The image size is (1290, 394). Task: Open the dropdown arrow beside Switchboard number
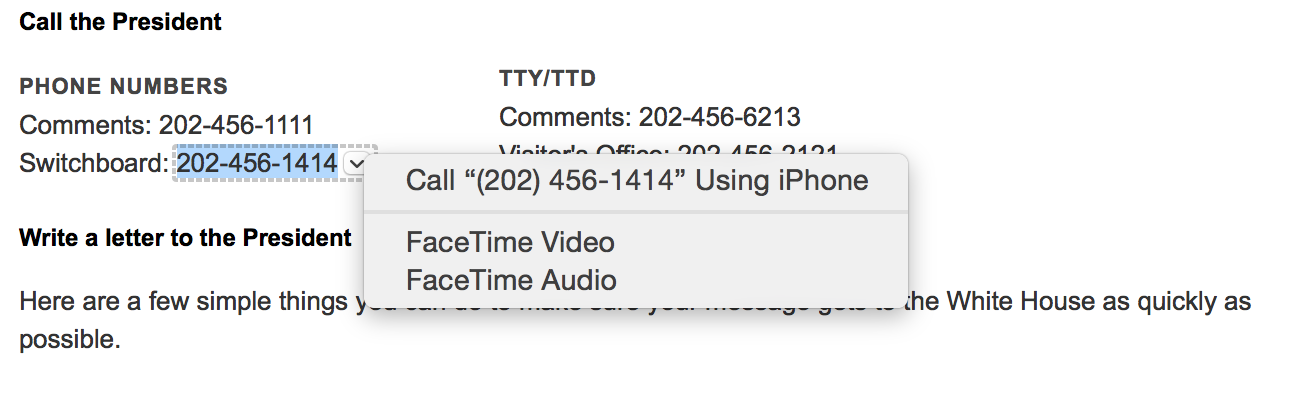(x=355, y=163)
